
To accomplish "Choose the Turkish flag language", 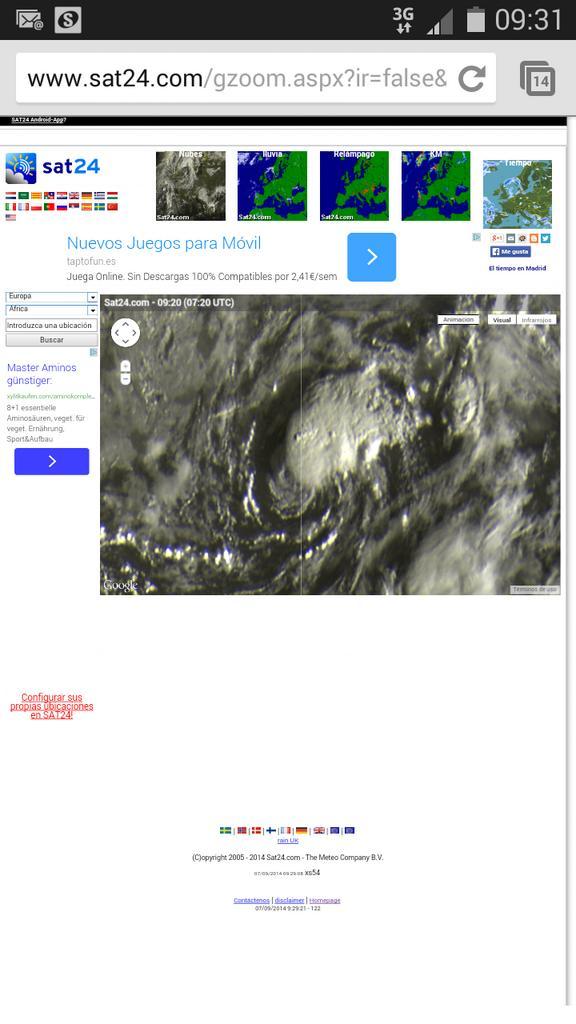I will [112, 207].
